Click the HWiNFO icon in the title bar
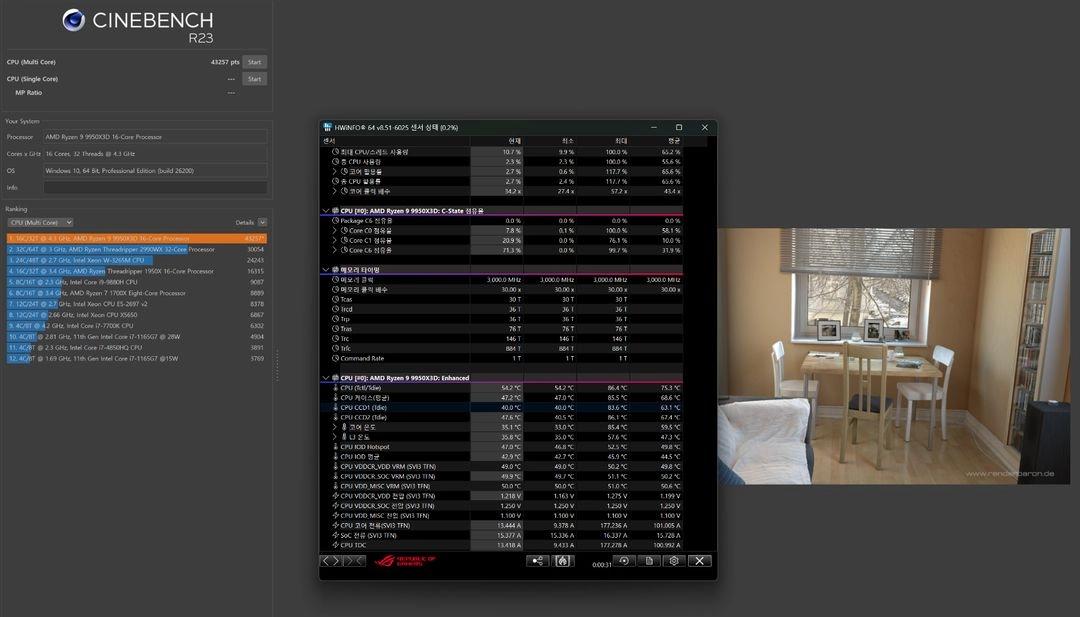The width and height of the screenshot is (1080, 617). (x=327, y=127)
